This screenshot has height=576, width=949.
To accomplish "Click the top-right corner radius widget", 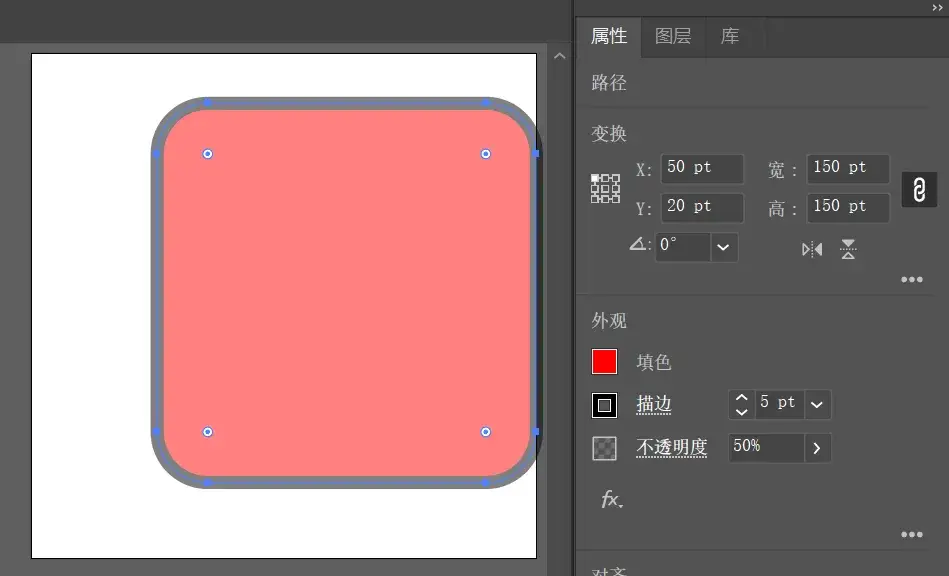I will 485,154.
